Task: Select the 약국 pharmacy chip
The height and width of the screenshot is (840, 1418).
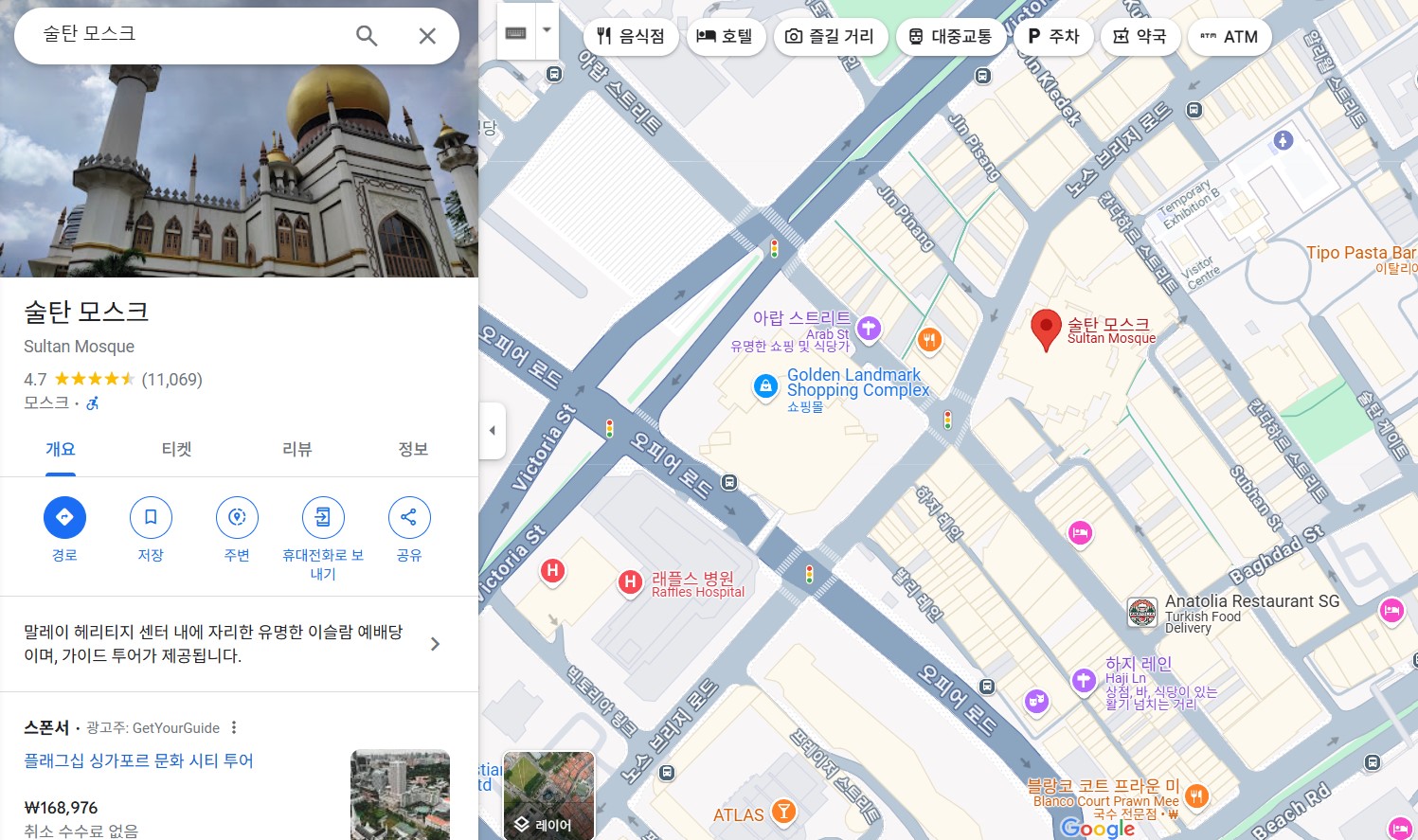Action: pyautogui.click(x=1140, y=37)
